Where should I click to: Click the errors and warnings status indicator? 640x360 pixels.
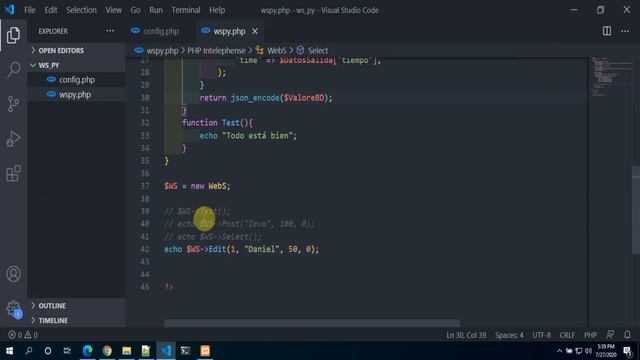[x=23, y=335]
